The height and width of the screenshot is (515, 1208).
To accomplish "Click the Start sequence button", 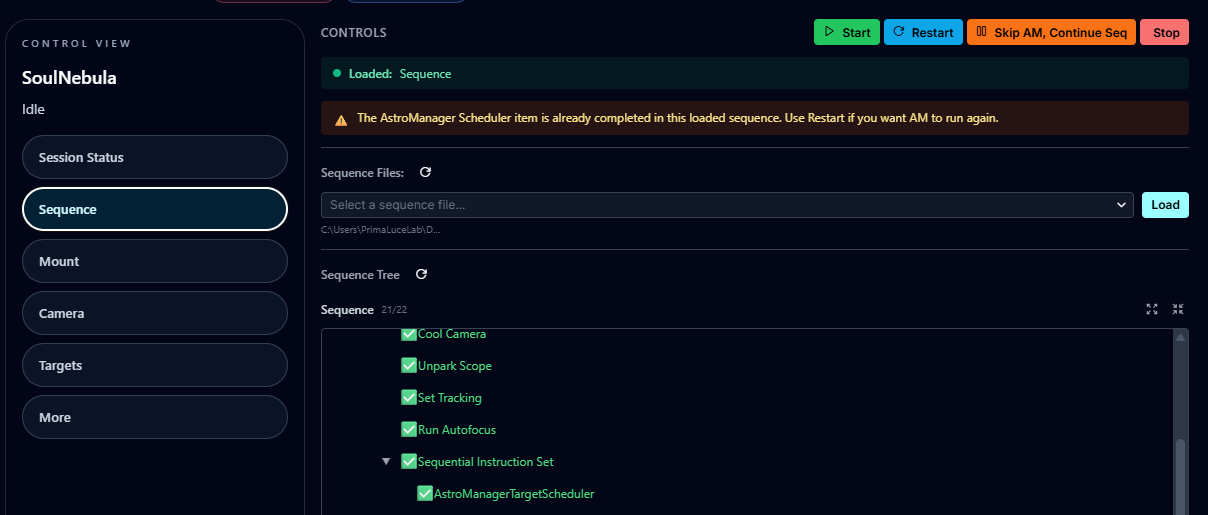I will pos(846,32).
